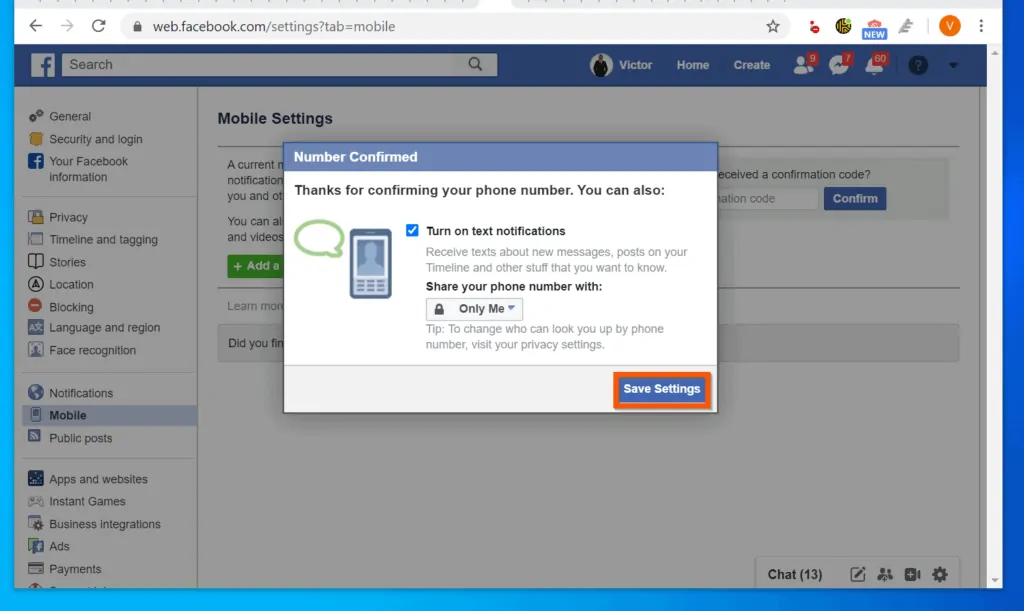Click the green globe extension icon
The height and width of the screenshot is (611, 1024).
coord(843,26)
